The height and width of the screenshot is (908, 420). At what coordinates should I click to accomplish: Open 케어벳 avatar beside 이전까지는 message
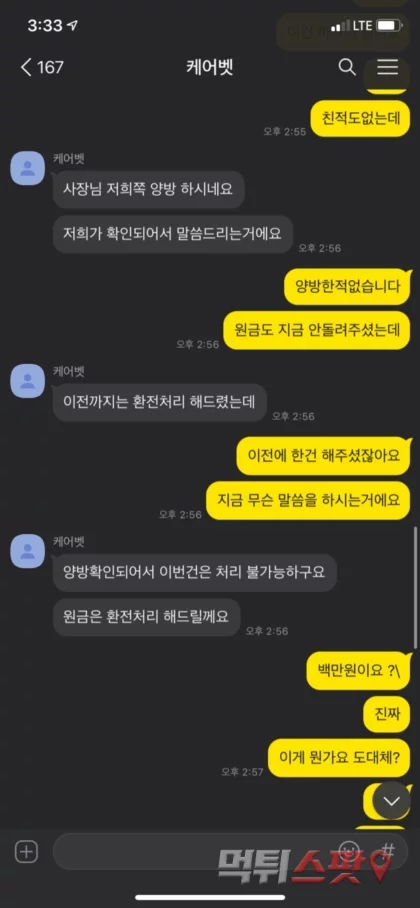27,381
